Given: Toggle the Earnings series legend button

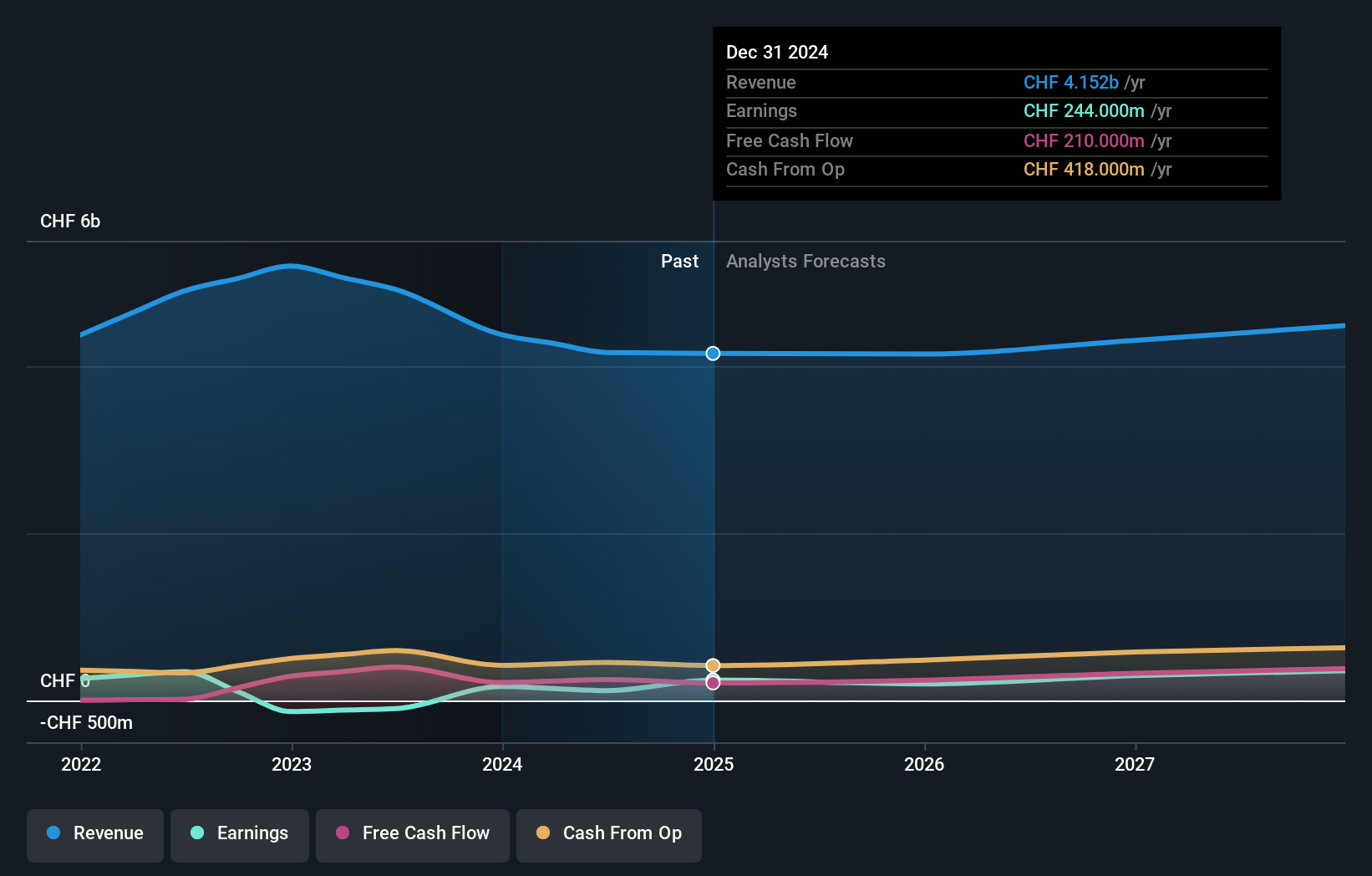Looking at the screenshot, I should [240, 835].
